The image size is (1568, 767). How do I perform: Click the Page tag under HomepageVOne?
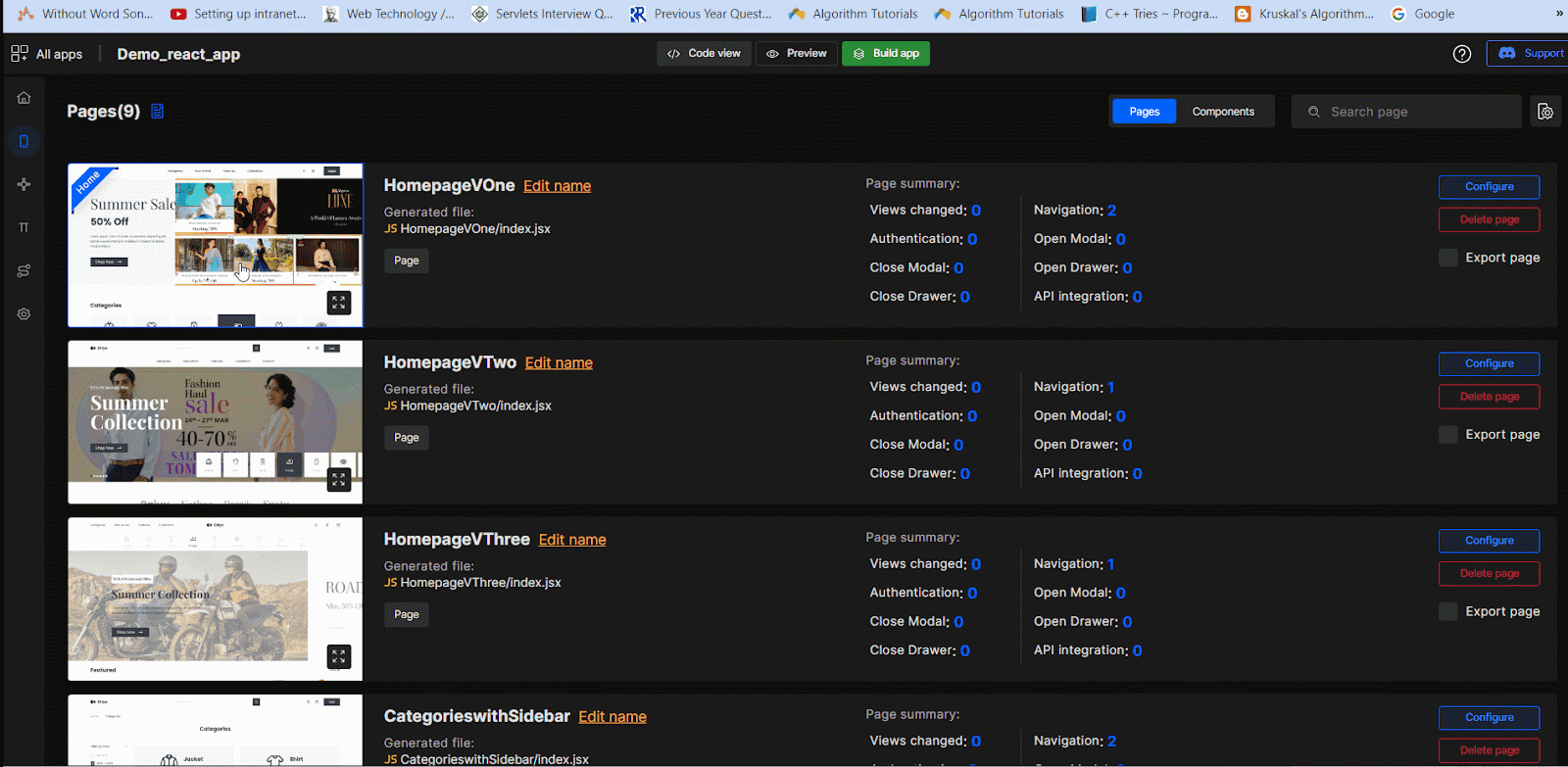(406, 261)
